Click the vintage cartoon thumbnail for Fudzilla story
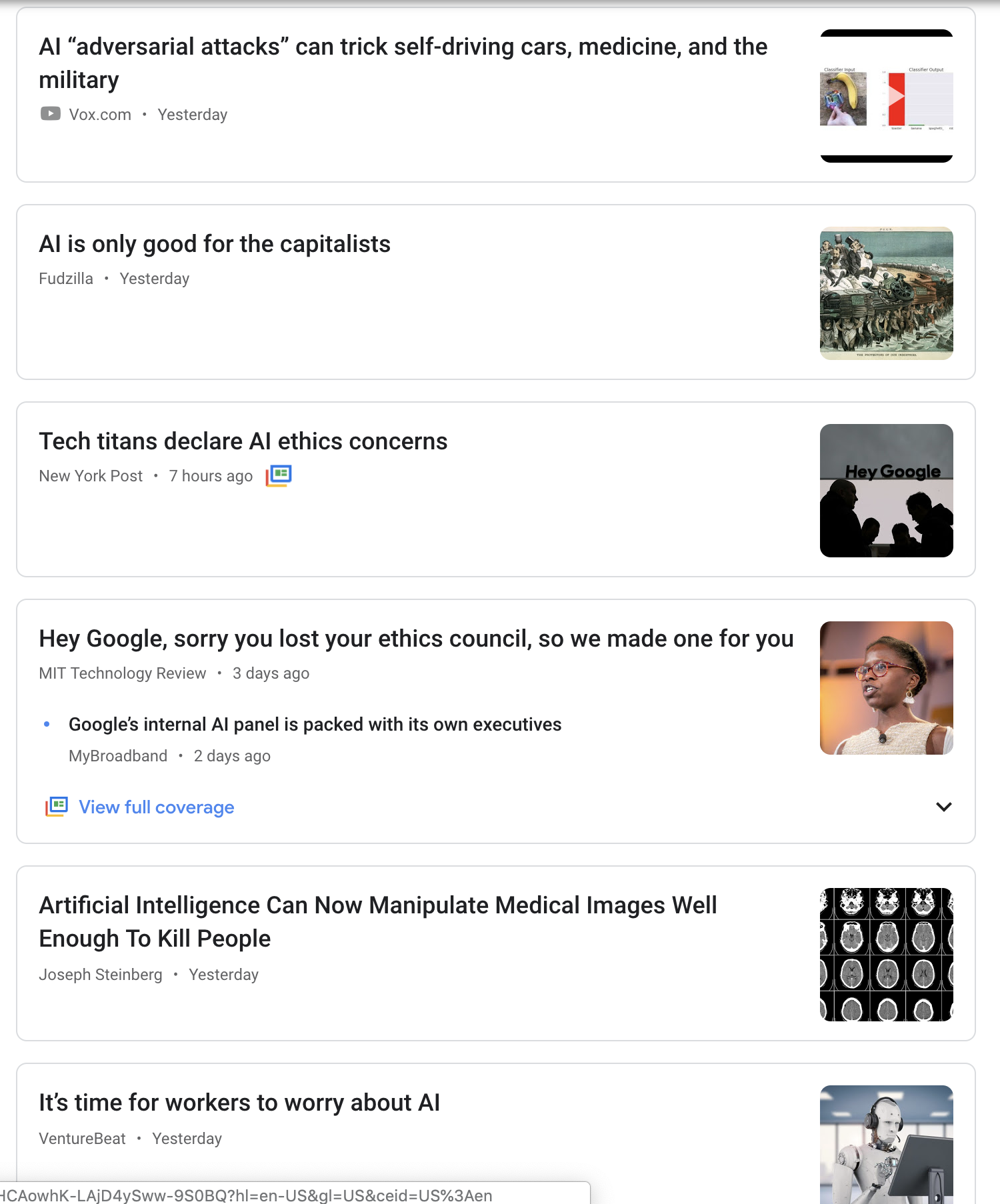This screenshot has height=1204, width=1000. [886, 293]
